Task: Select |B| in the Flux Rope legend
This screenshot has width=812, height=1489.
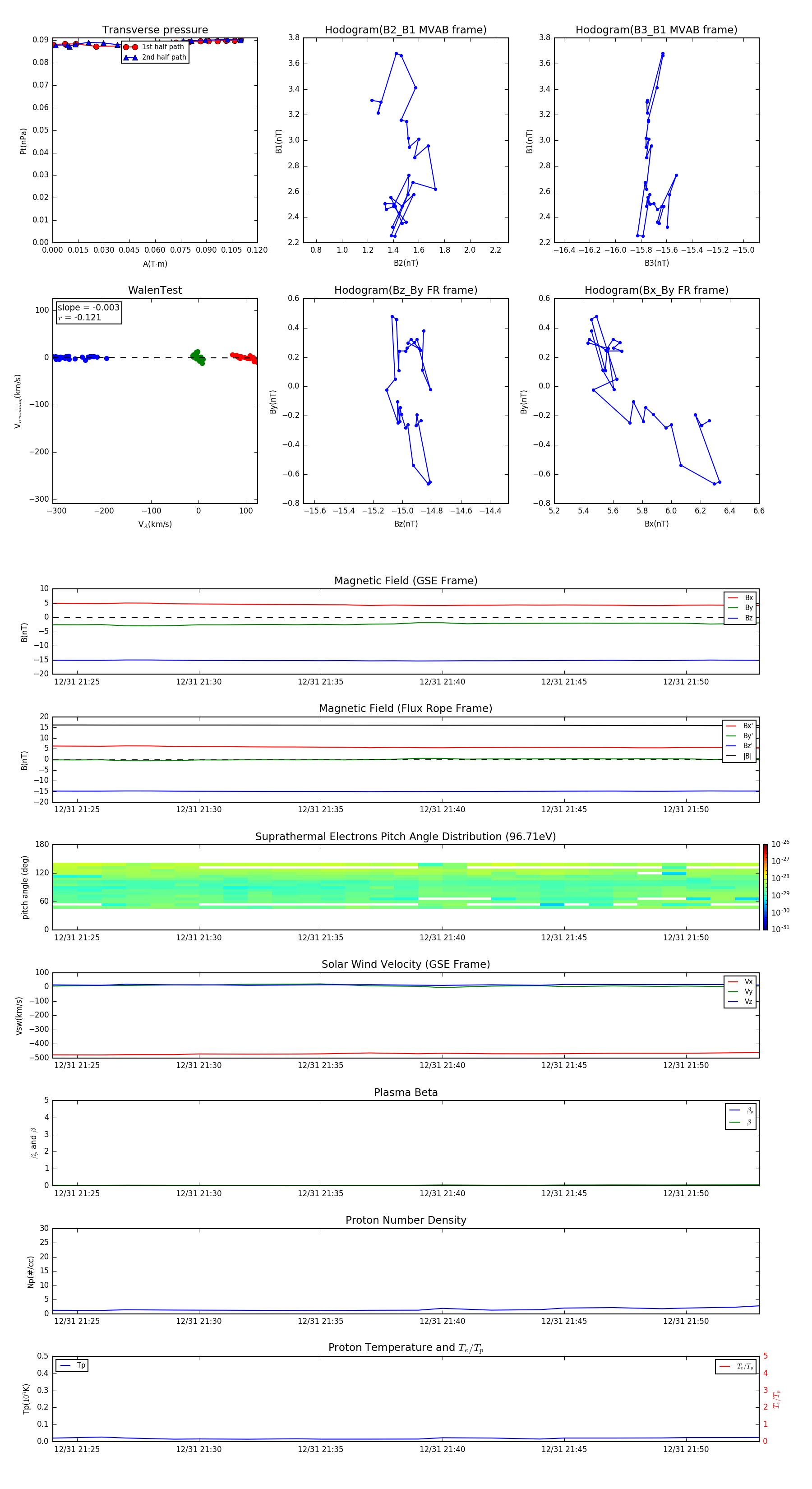Action: 740,756
